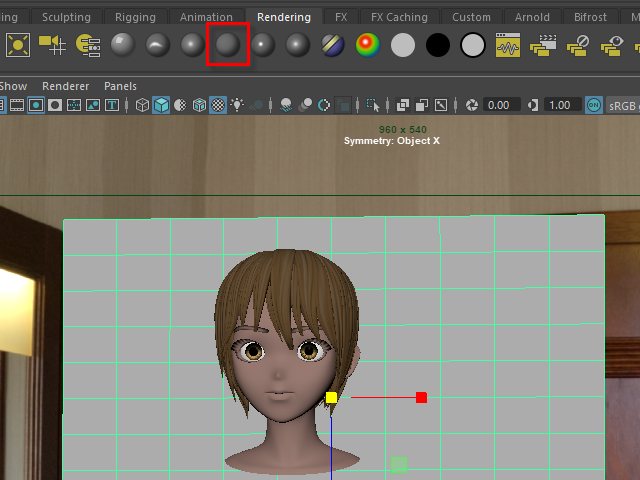640x480 pixels.
Task: Toggle the blue ON view transform button
Action: (x=594, y=105)
